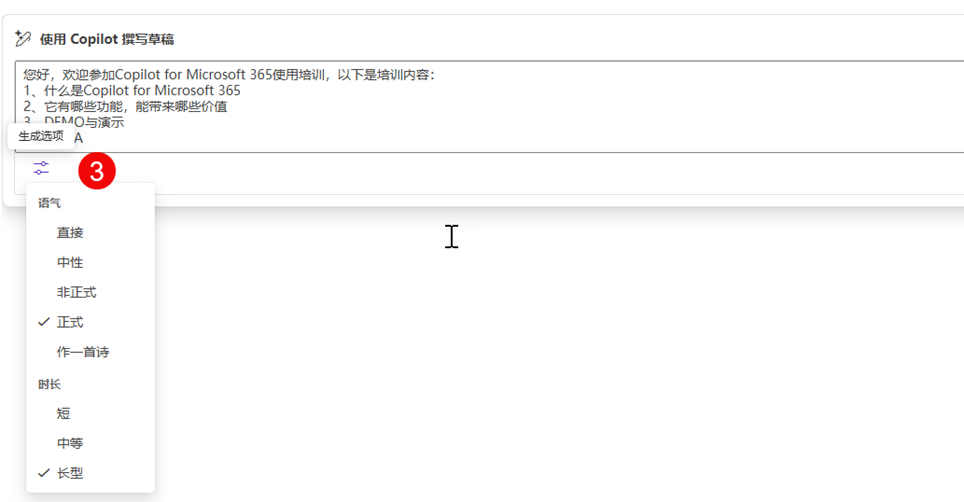Click the 时长 section header

49,384
